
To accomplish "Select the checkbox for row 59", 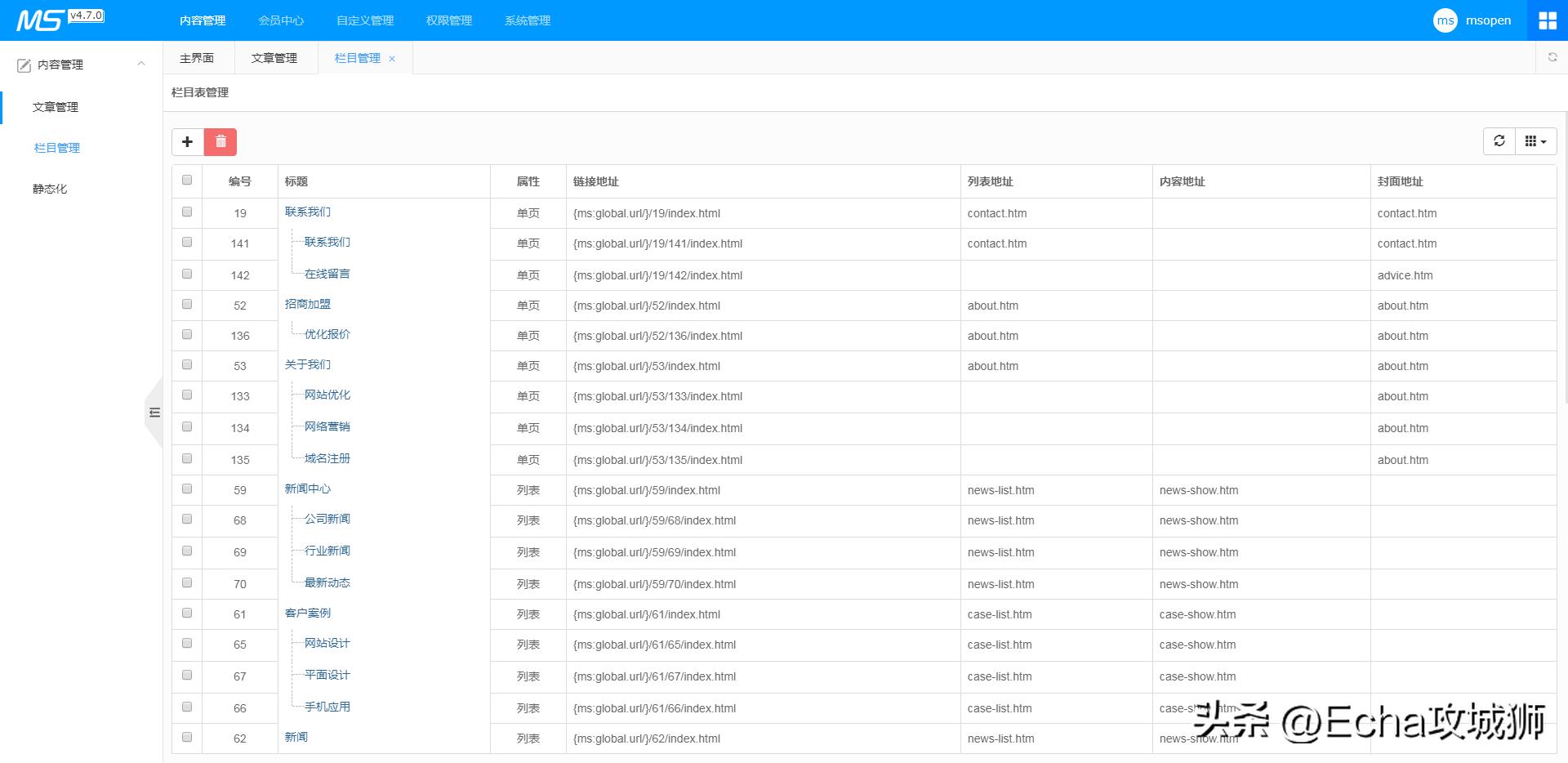I will pos(187,489).
